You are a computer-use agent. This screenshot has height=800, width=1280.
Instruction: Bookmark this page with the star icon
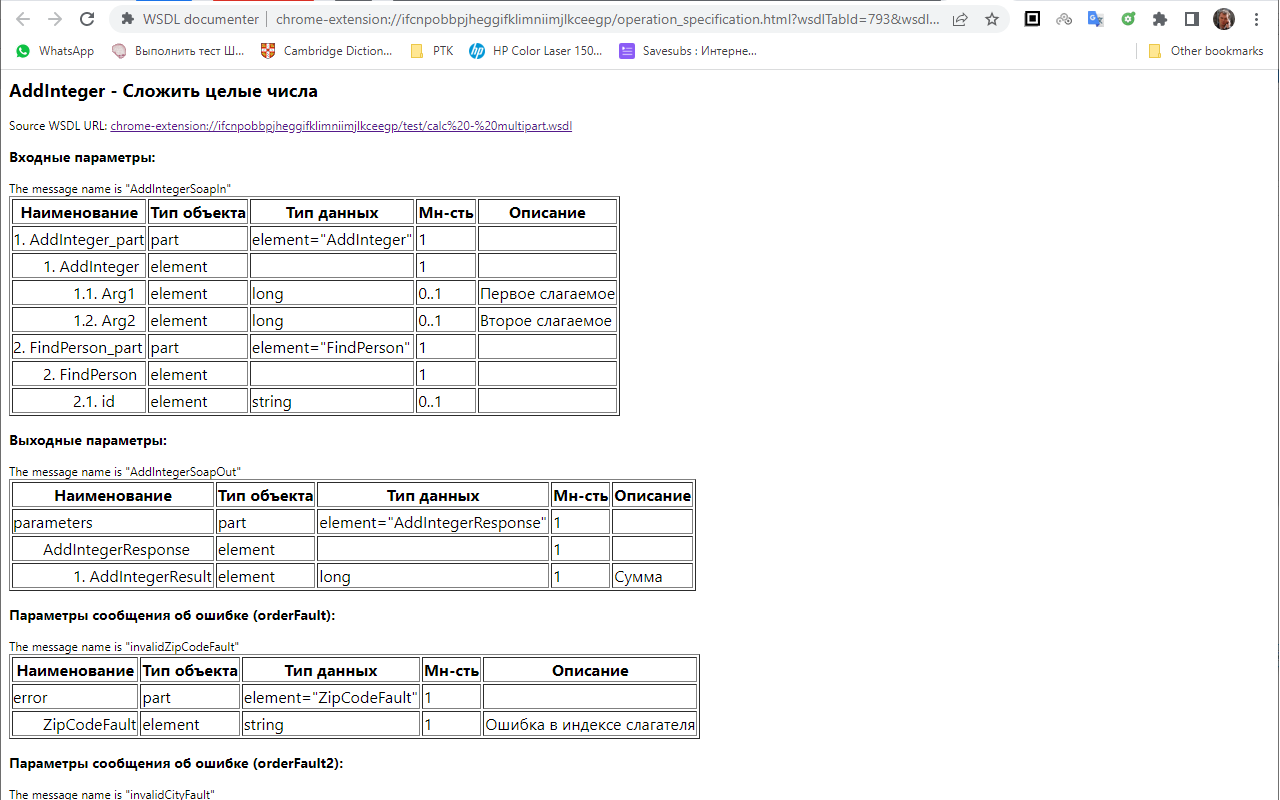pyautogui.click(x=992, y=19)
